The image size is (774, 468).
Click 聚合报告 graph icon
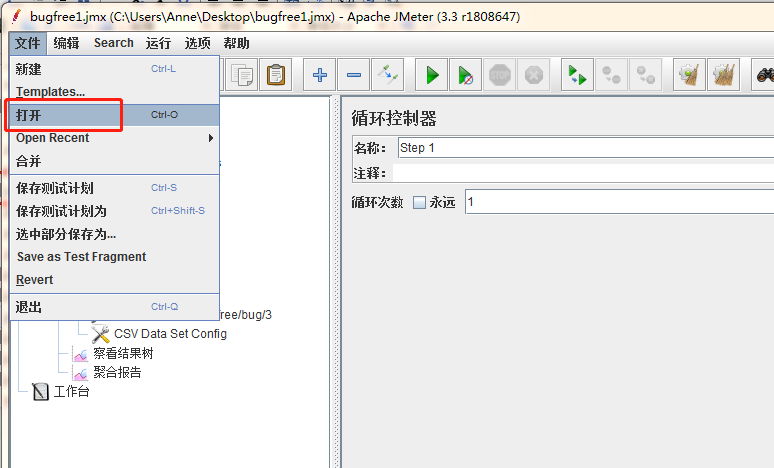[x=80, y=373]
